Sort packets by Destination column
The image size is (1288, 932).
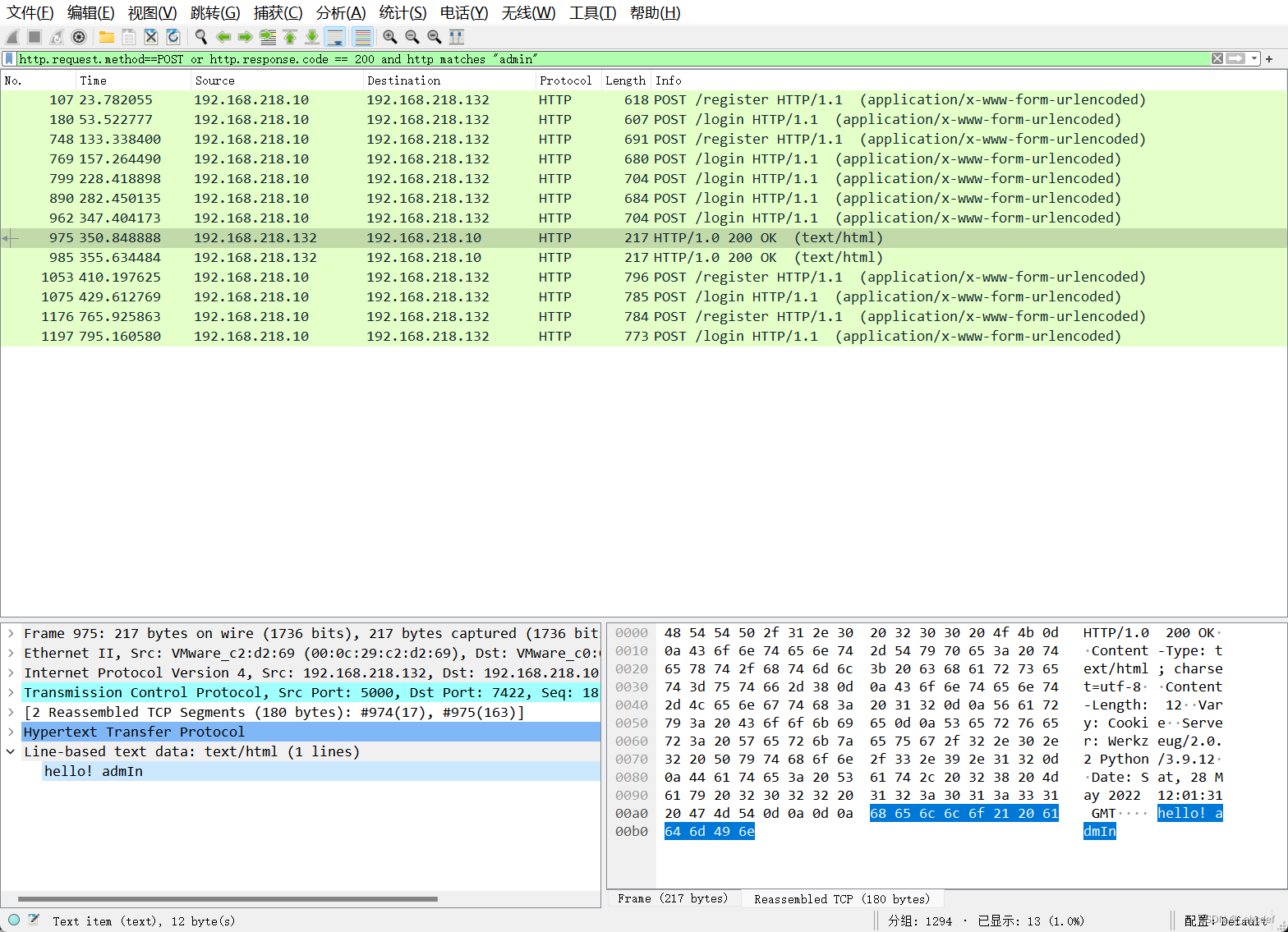pyautogui.click(x=449, y=80)
